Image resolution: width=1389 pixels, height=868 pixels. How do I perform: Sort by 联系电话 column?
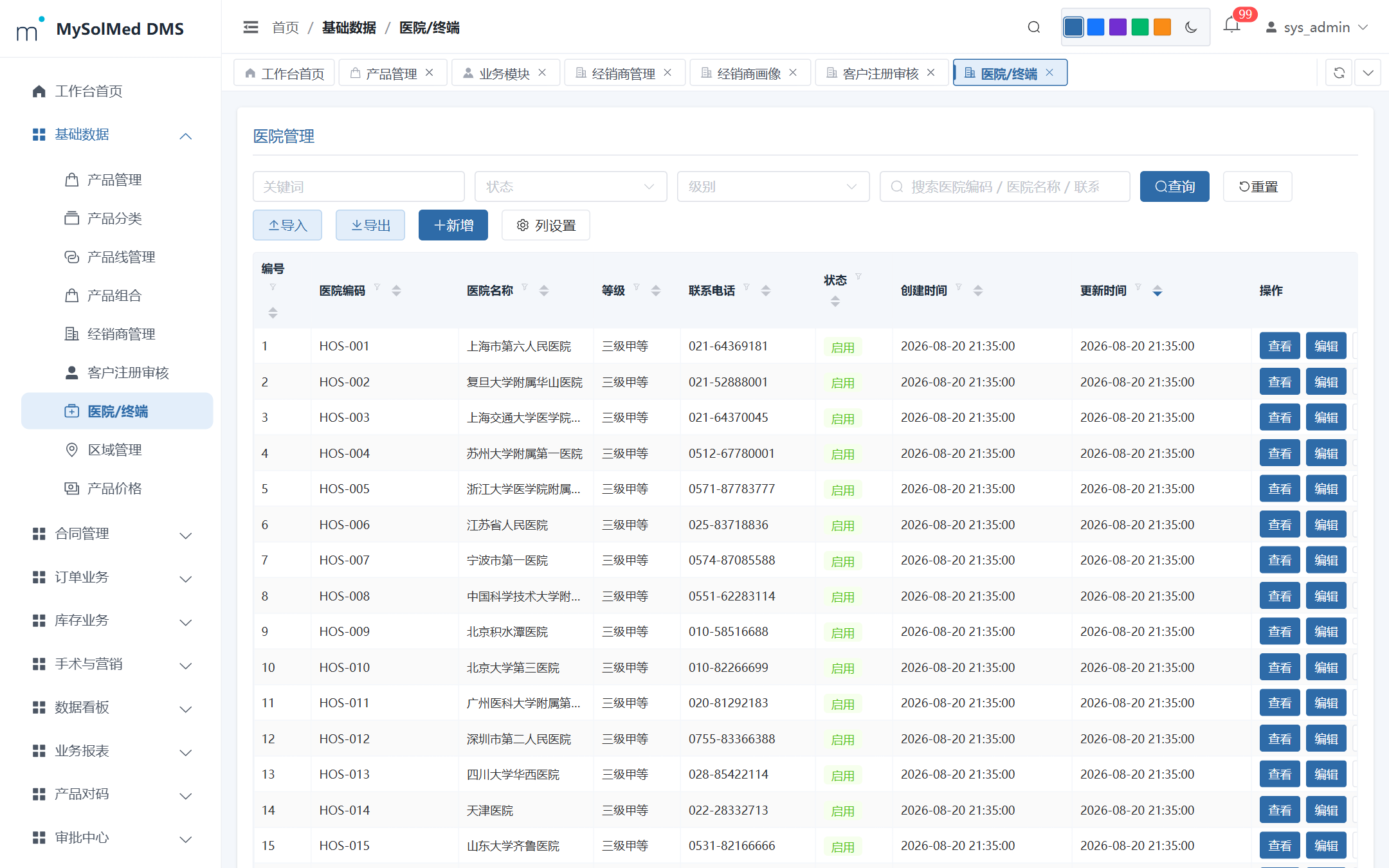766,291
